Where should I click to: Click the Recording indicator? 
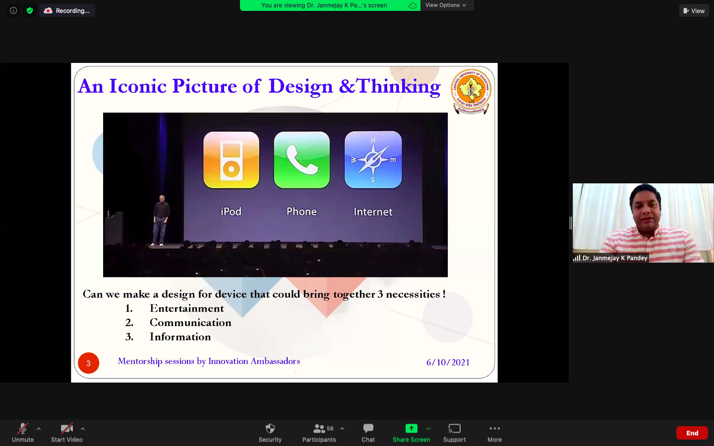pyautogui.click(x=67, y=10)
